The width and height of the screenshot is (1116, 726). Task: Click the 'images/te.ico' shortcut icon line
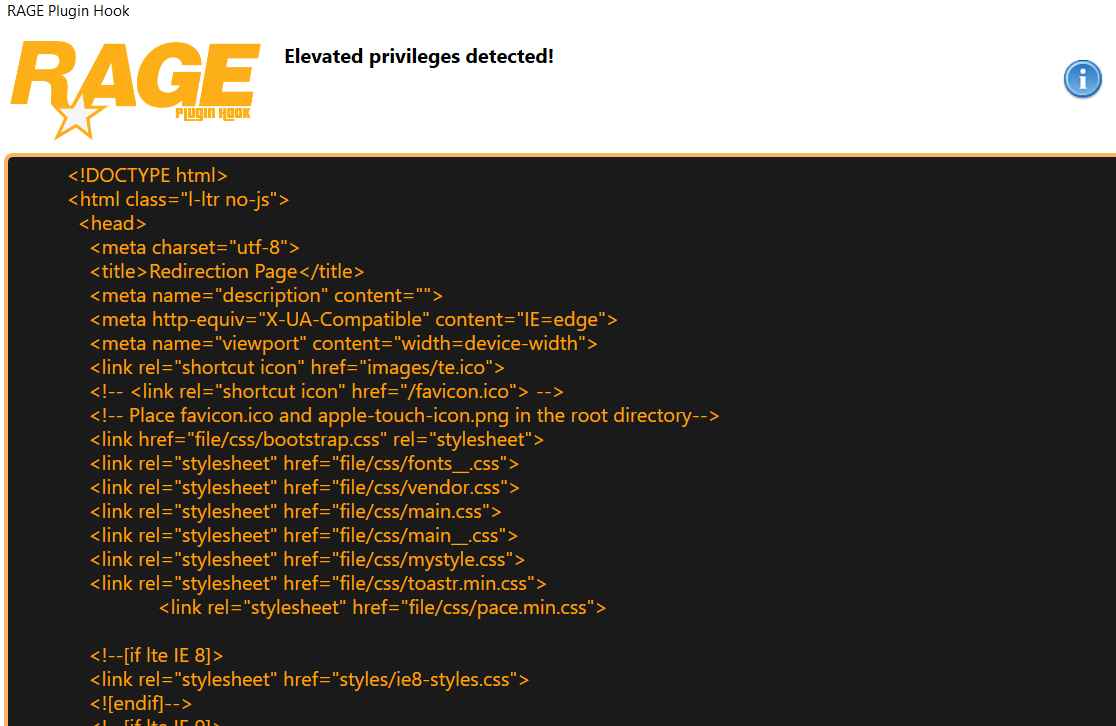(297, 368)
